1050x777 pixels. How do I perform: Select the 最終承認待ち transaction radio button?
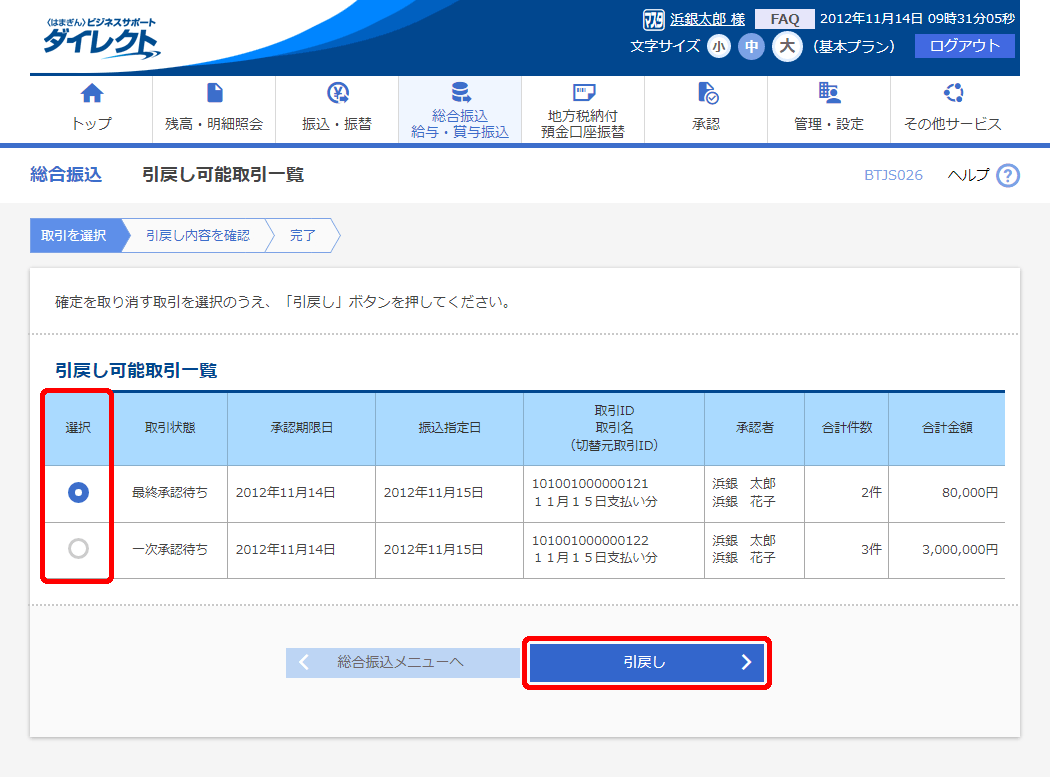tap(78, 492)
